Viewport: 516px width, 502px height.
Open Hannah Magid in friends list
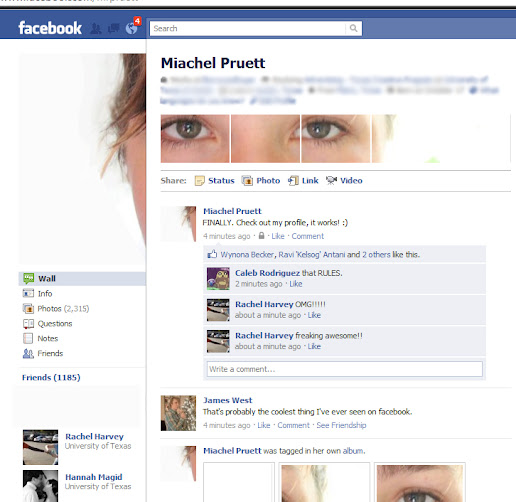(x=94, y=477)
